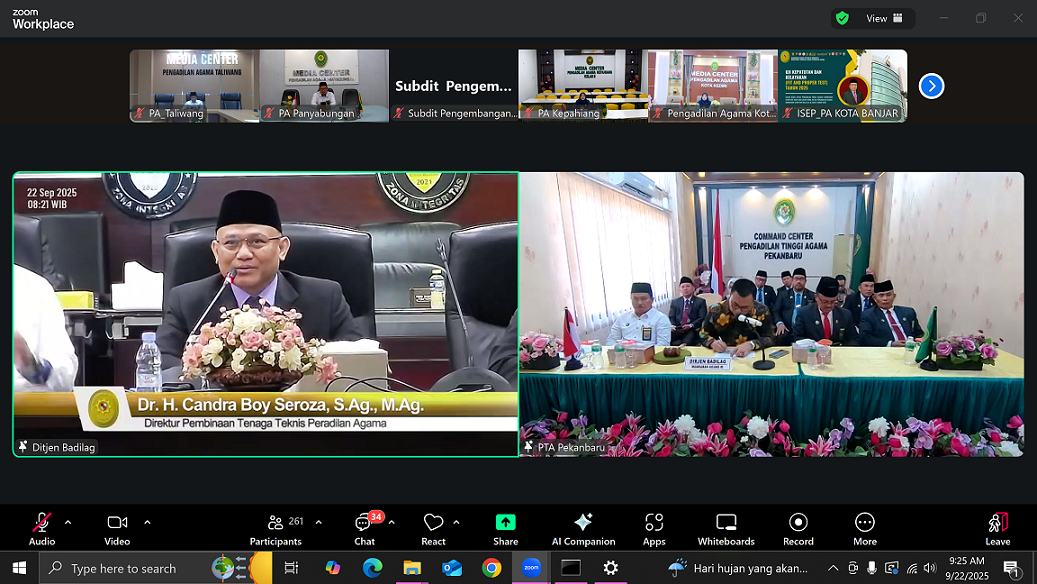Screen dimensions: 1037x584
Task: Click the green Share screen button
Action: pyautogui.click(x=505, y=527)
